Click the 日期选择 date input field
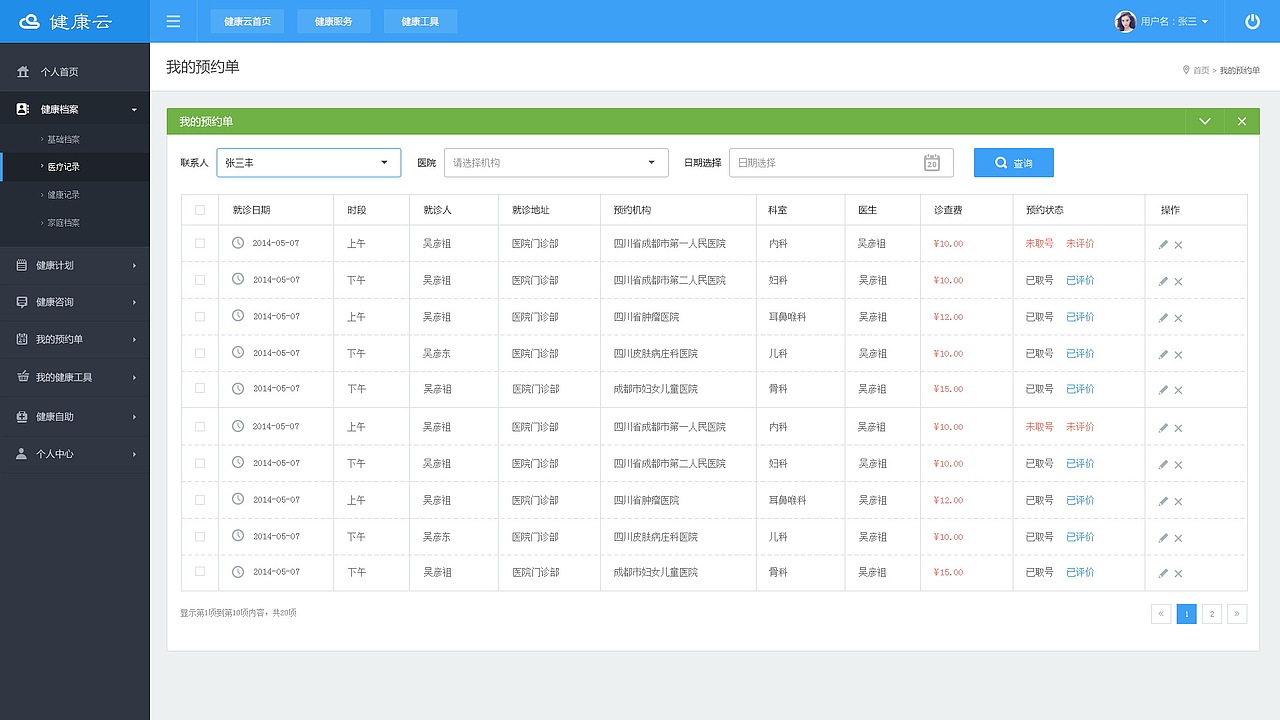 point(841,162)
